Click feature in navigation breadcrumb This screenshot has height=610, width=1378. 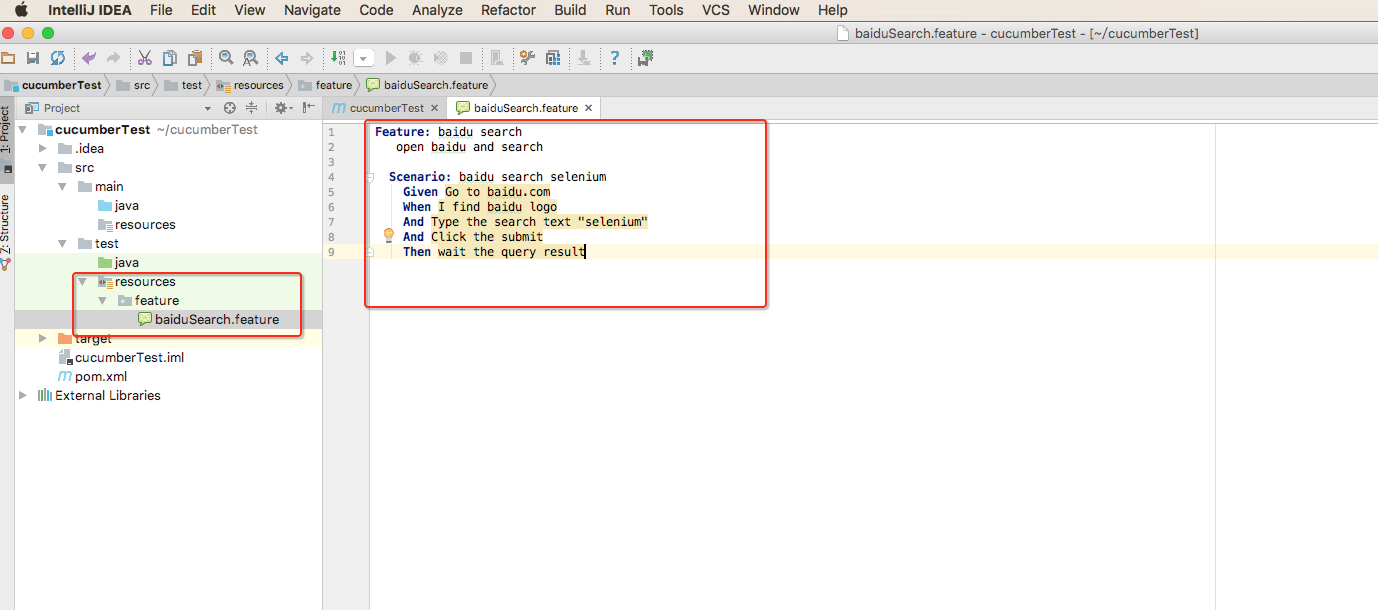pos(326,85)
